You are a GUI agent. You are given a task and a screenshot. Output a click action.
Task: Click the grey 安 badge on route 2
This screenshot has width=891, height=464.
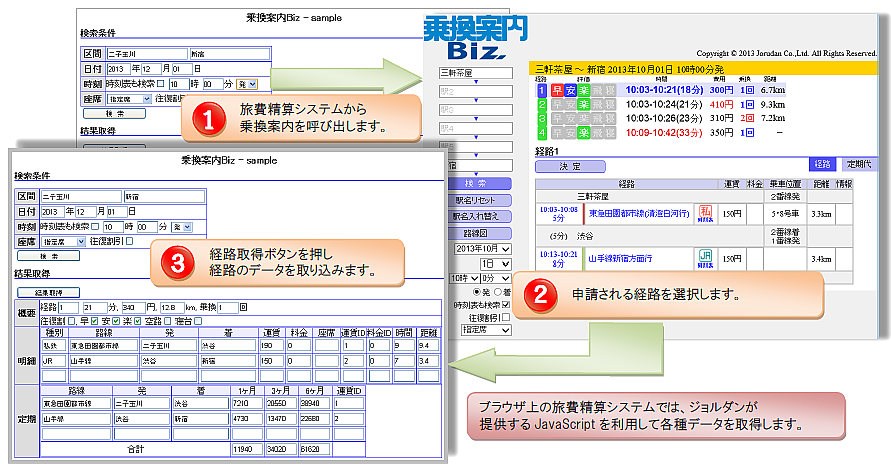[570, 104]
